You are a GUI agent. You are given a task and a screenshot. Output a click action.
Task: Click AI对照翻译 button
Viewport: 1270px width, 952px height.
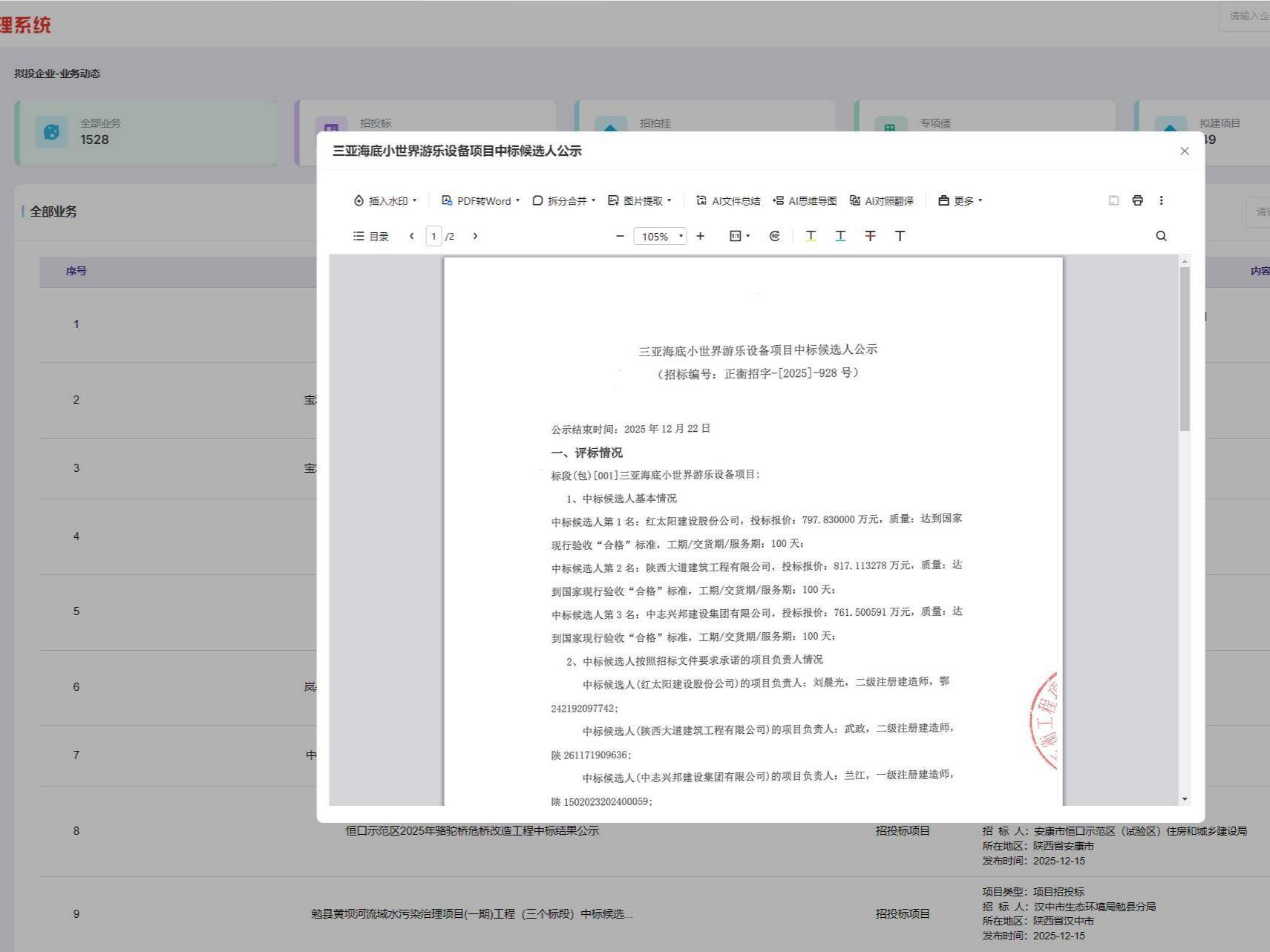coord(881,200)
